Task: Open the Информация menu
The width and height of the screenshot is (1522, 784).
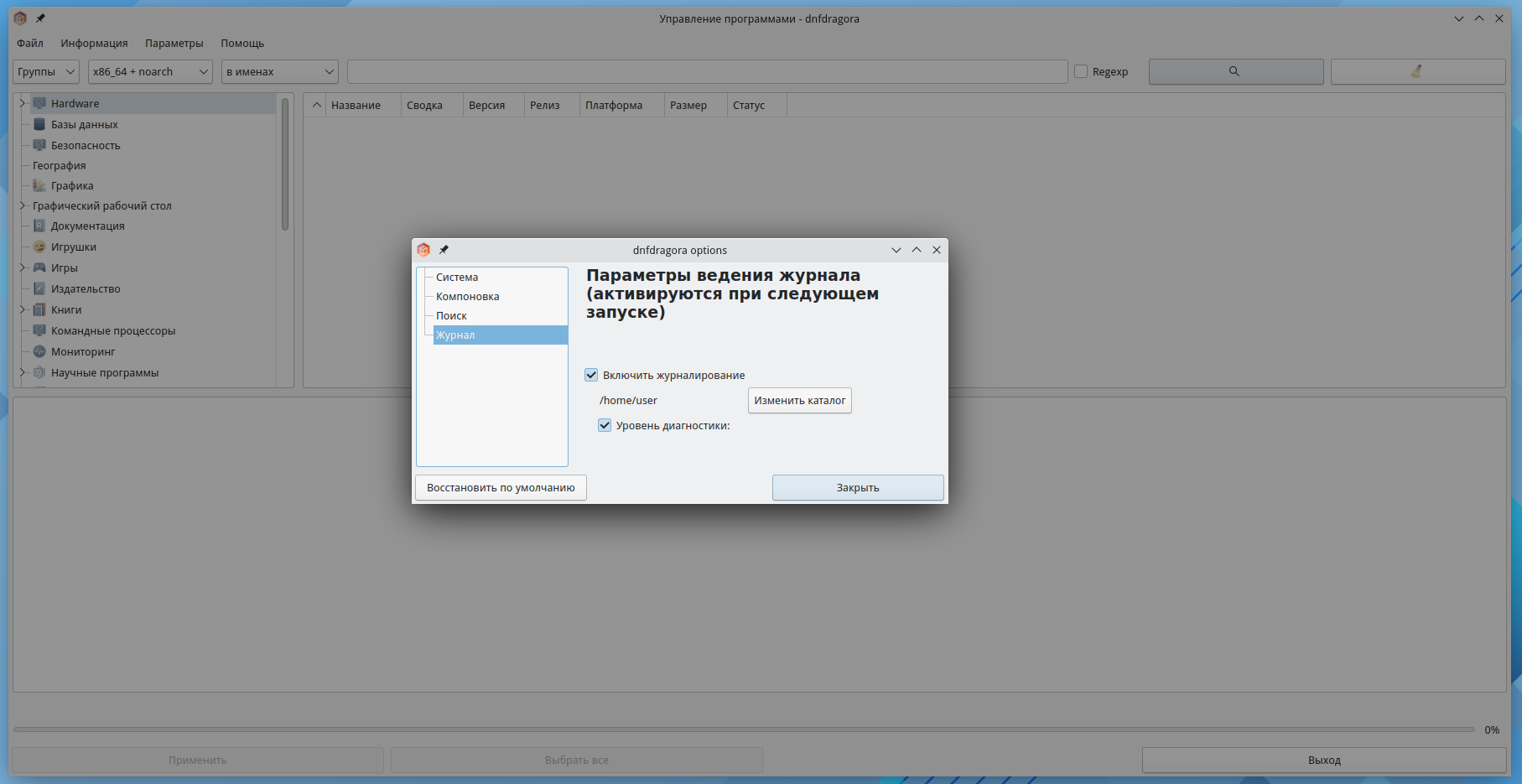Action: click(94, 43)
